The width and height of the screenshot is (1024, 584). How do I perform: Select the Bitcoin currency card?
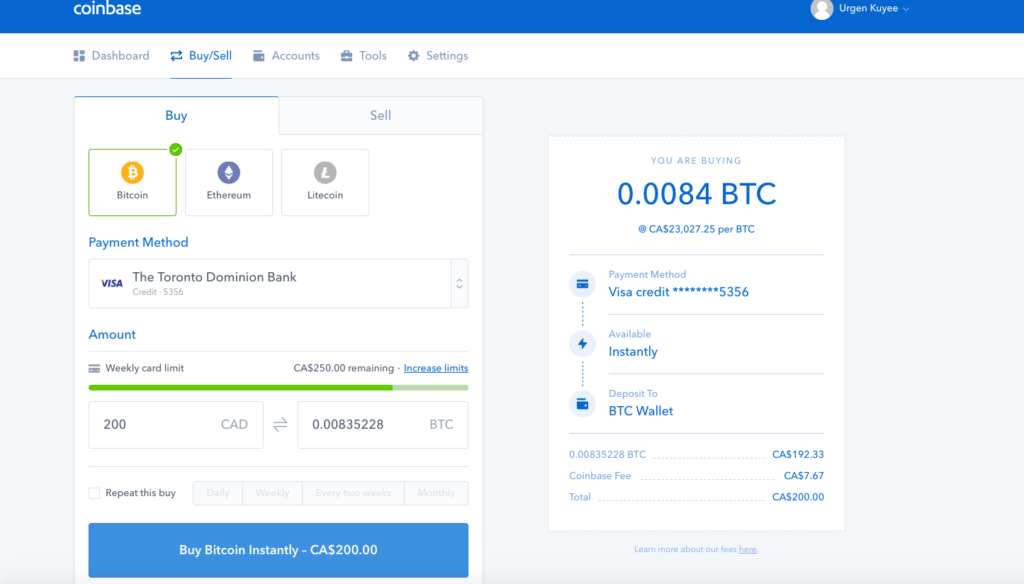133,182
